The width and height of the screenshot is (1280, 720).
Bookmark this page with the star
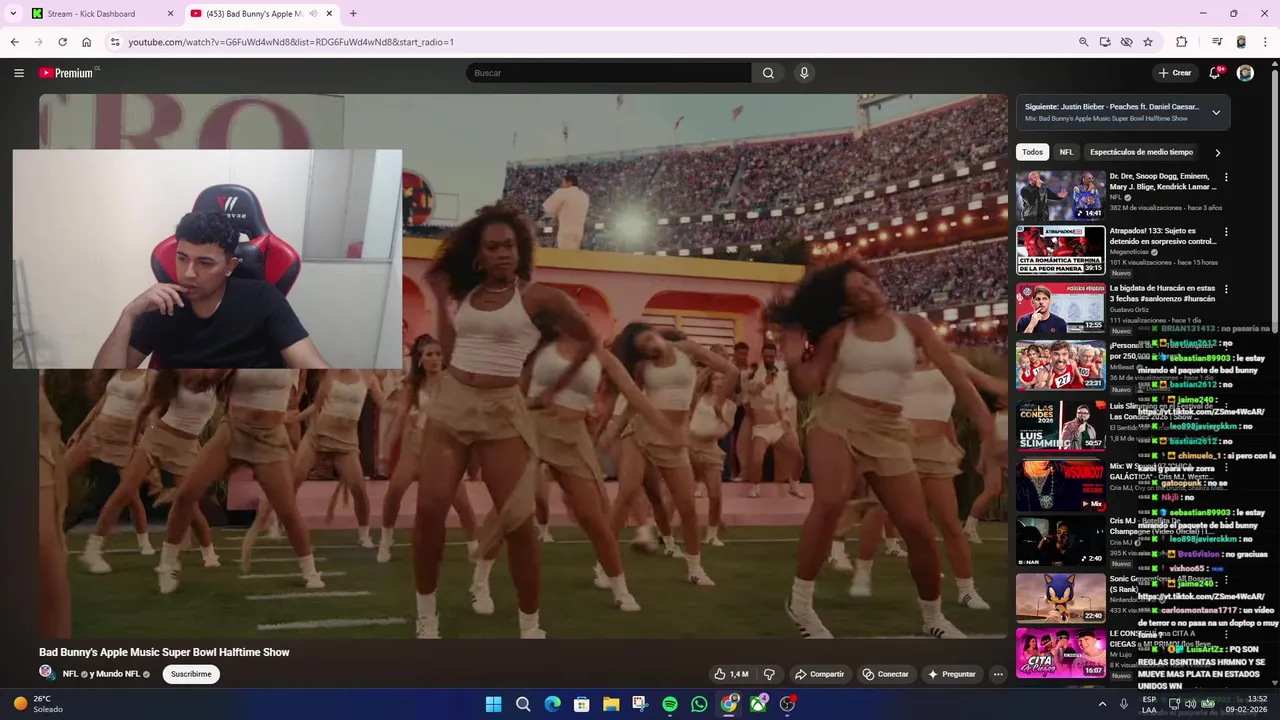1148,42
